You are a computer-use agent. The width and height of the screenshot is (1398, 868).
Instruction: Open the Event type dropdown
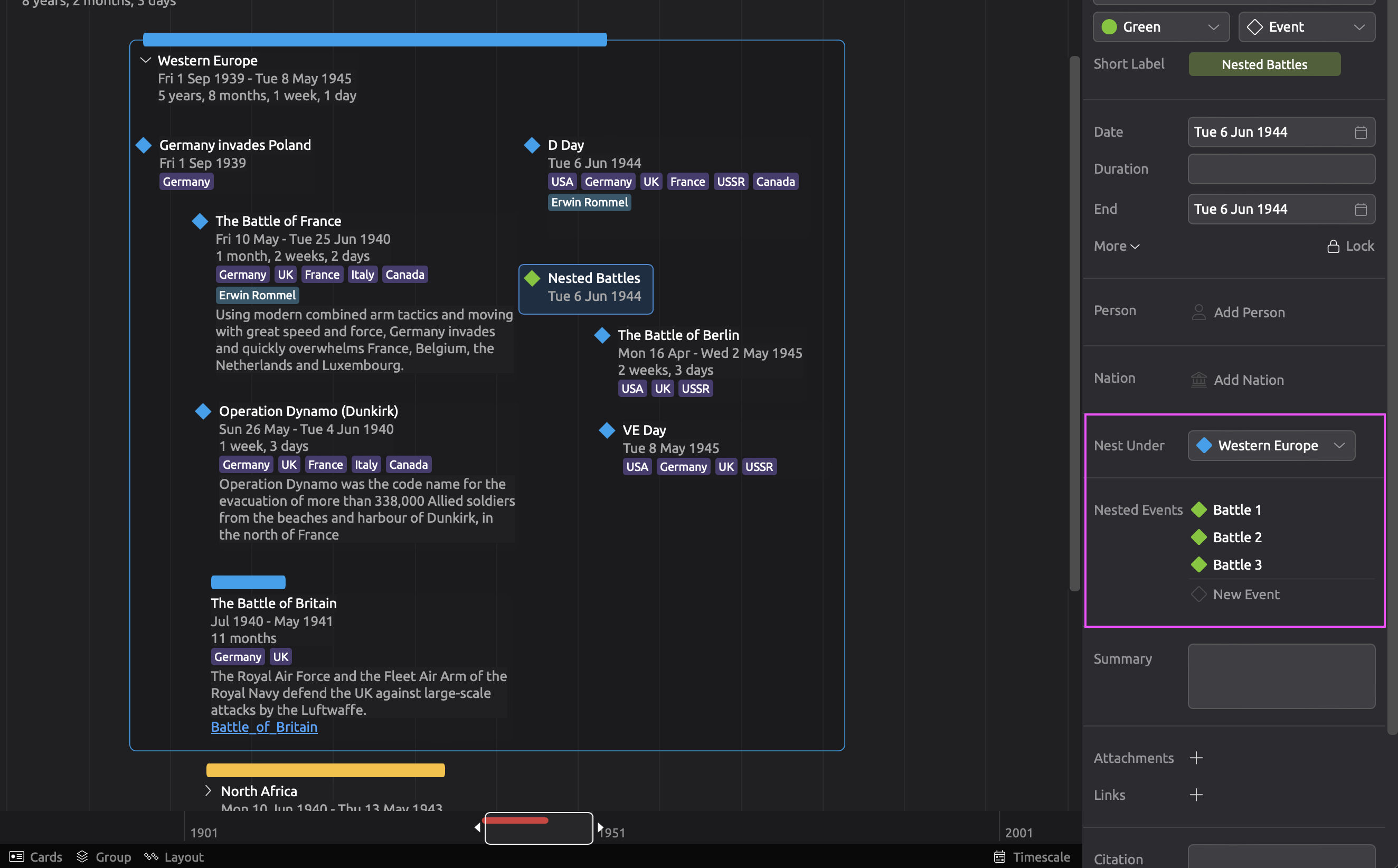[x=1306, y=27]
